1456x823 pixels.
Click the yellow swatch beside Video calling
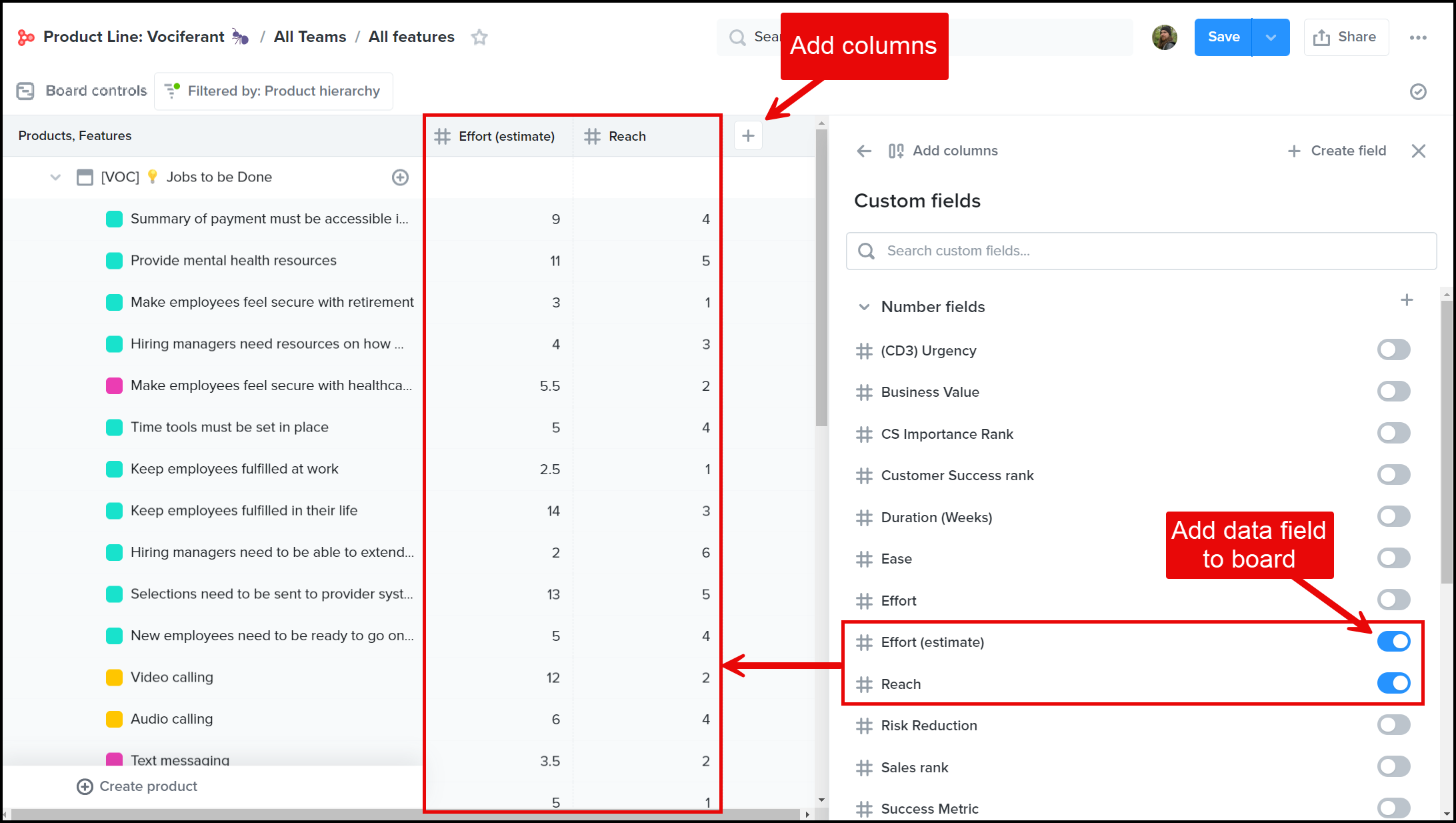[114, 677]
